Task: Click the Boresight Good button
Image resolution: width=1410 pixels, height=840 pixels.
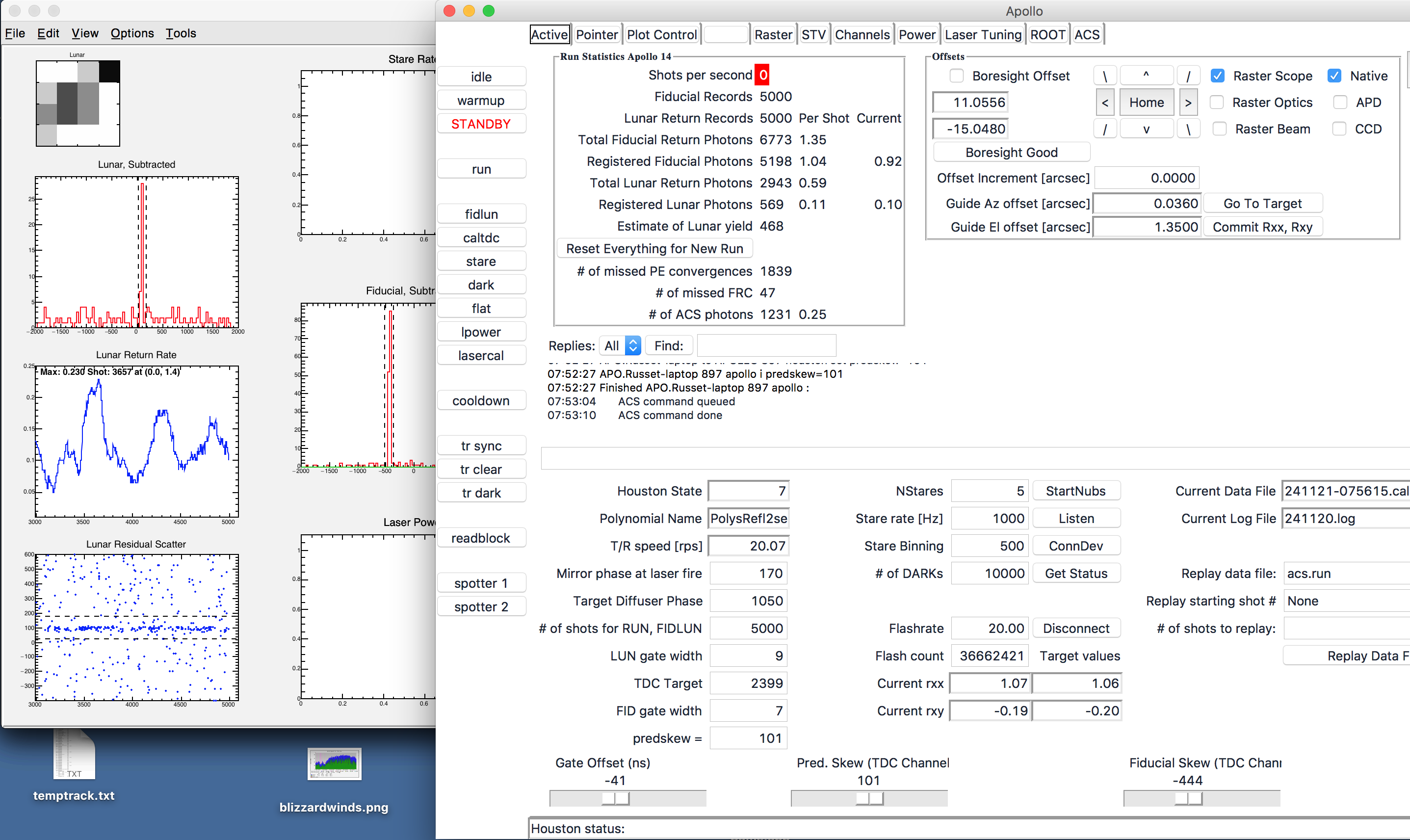Action: (x=1011, y=152)
